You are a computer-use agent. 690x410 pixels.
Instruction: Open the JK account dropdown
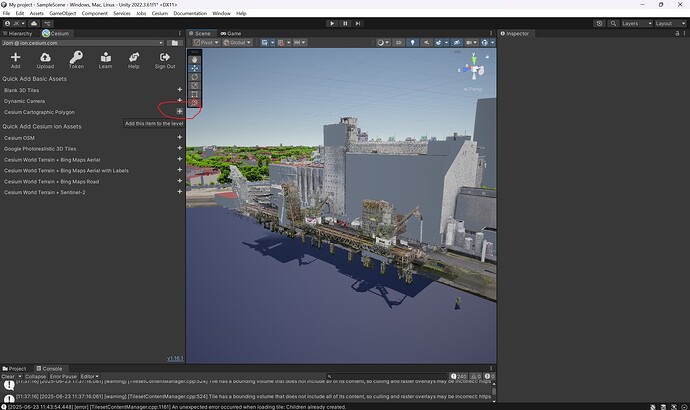click(15, 23)
